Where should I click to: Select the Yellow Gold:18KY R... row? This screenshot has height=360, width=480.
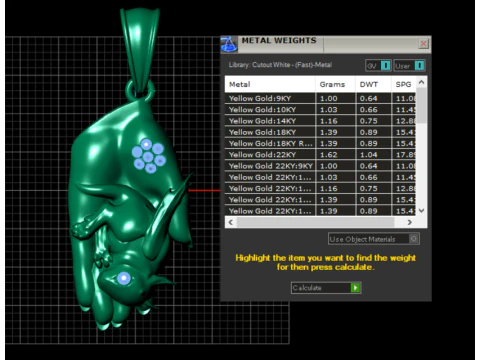coord(320,144)
